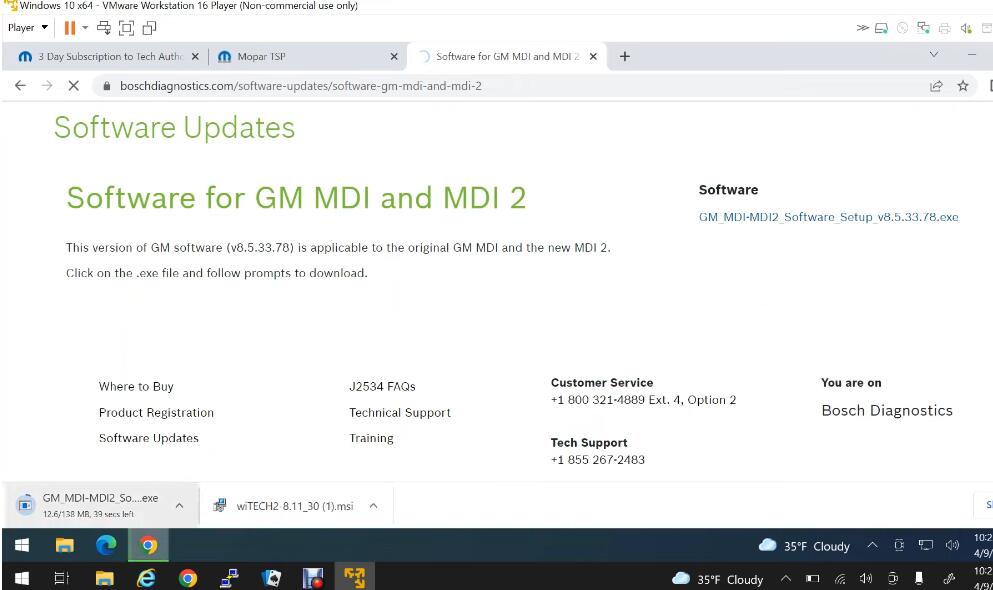Open Chrome's tab search chevron
993x590 pixels.
coord(933,55)
